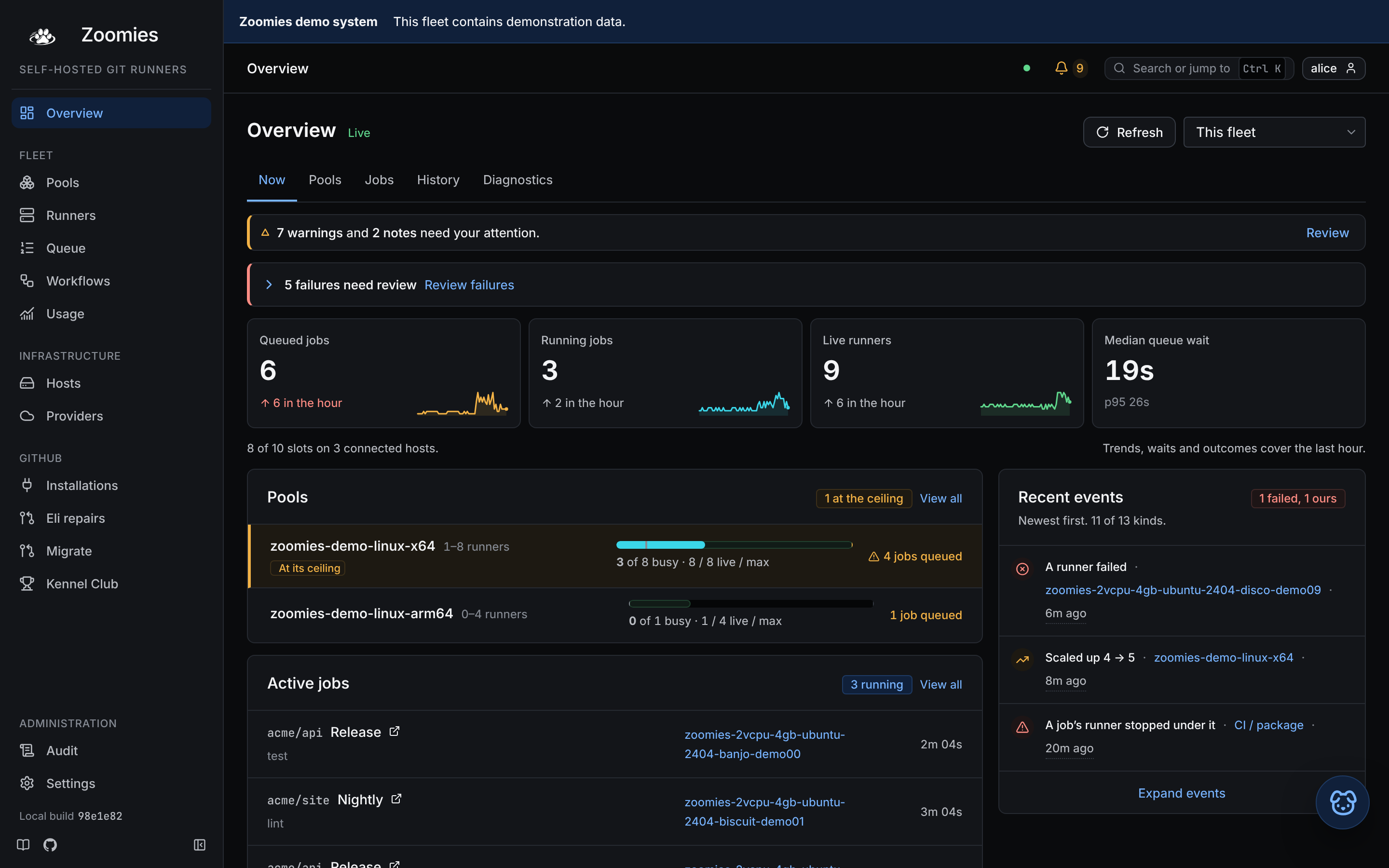Click the green live status dot
The height and width of the screenshot is (868, 1389).
point(1026,68)
